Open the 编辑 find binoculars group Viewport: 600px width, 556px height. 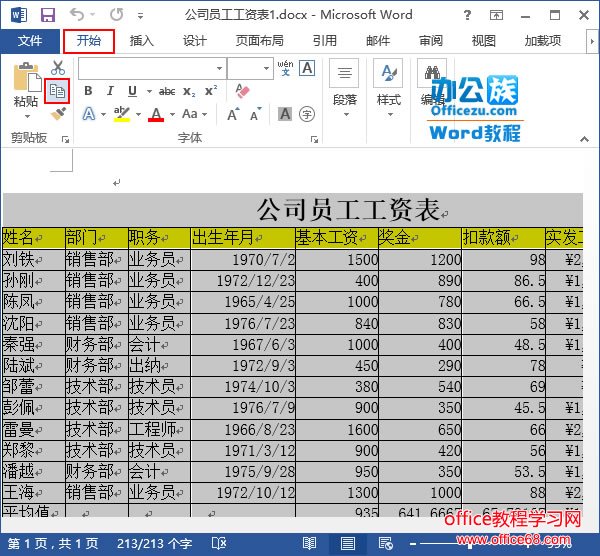(432, 88)
